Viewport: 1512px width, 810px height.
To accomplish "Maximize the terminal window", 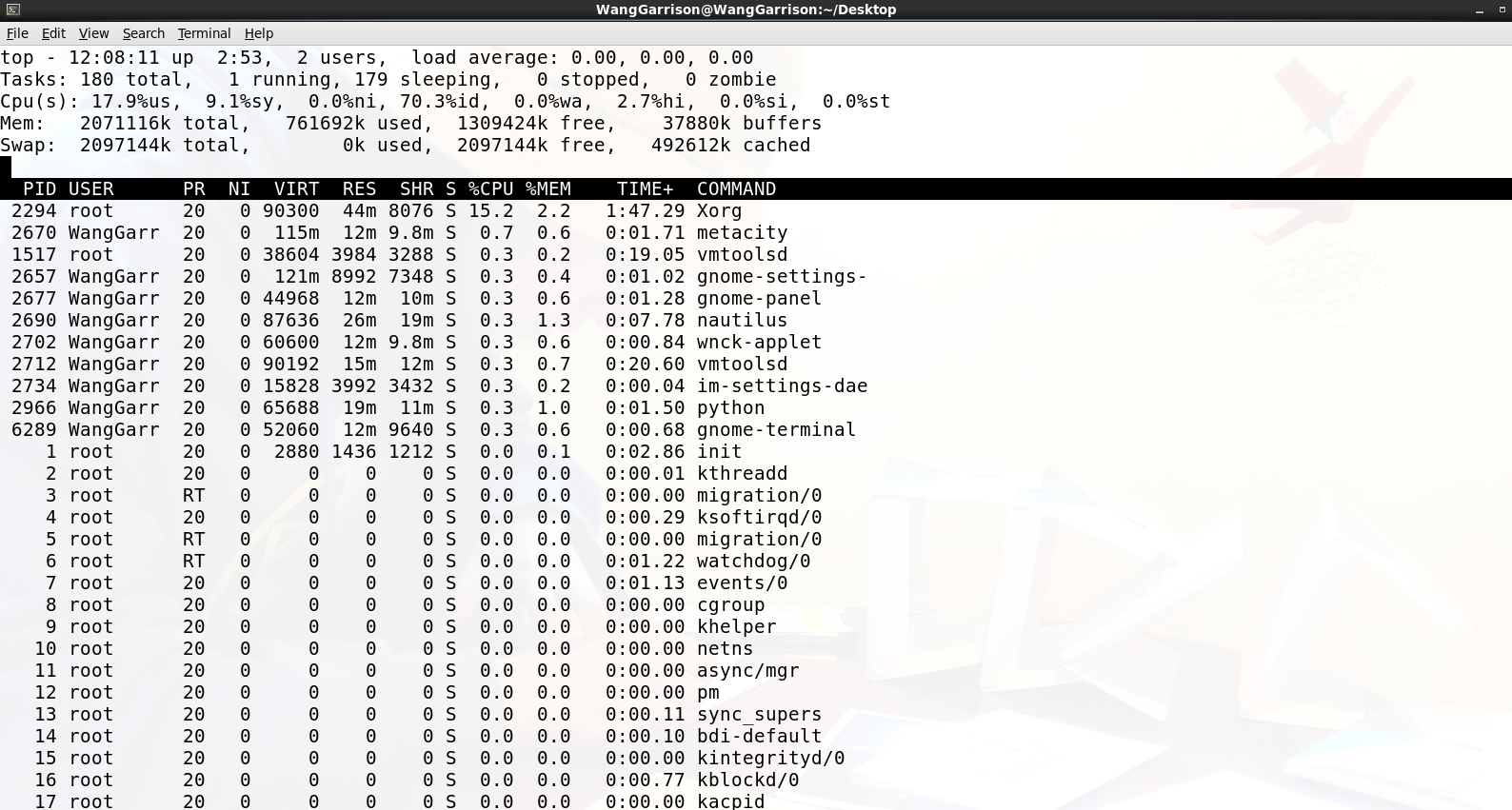I will (x=1502, y=10).
